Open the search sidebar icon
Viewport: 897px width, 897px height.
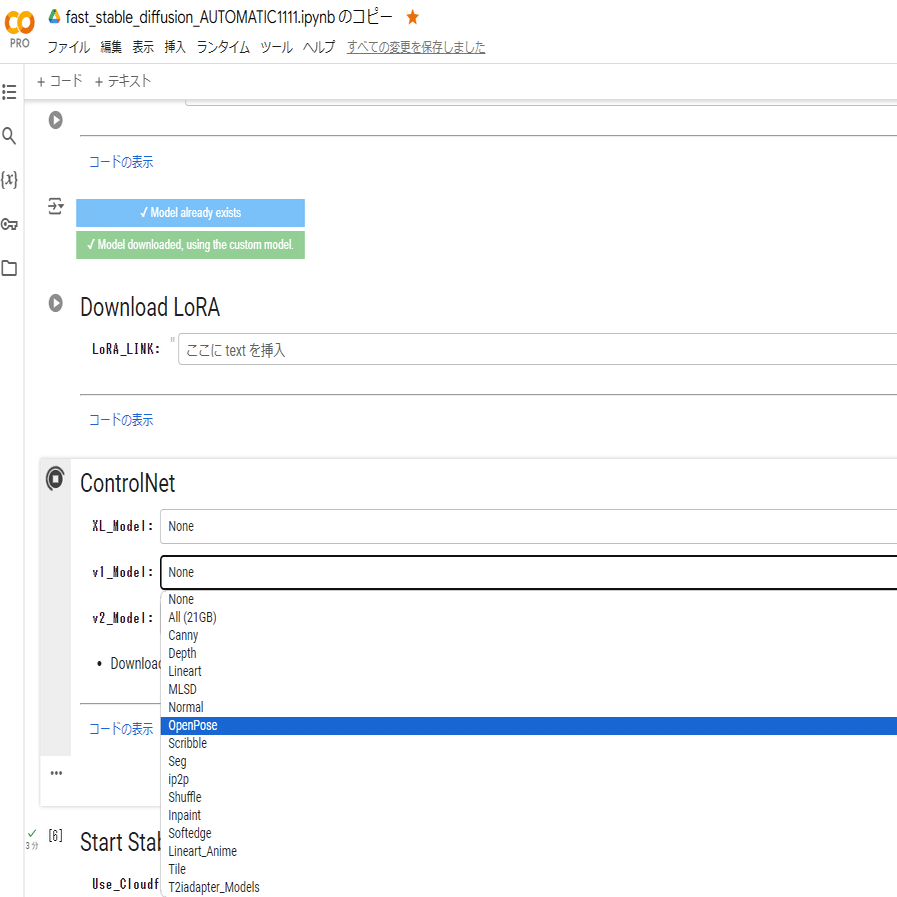tap(9, 136)
